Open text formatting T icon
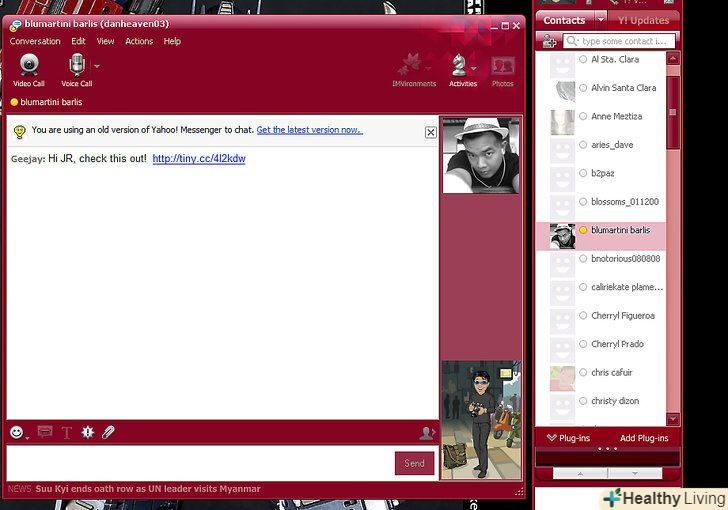 (x=66, y=433)
